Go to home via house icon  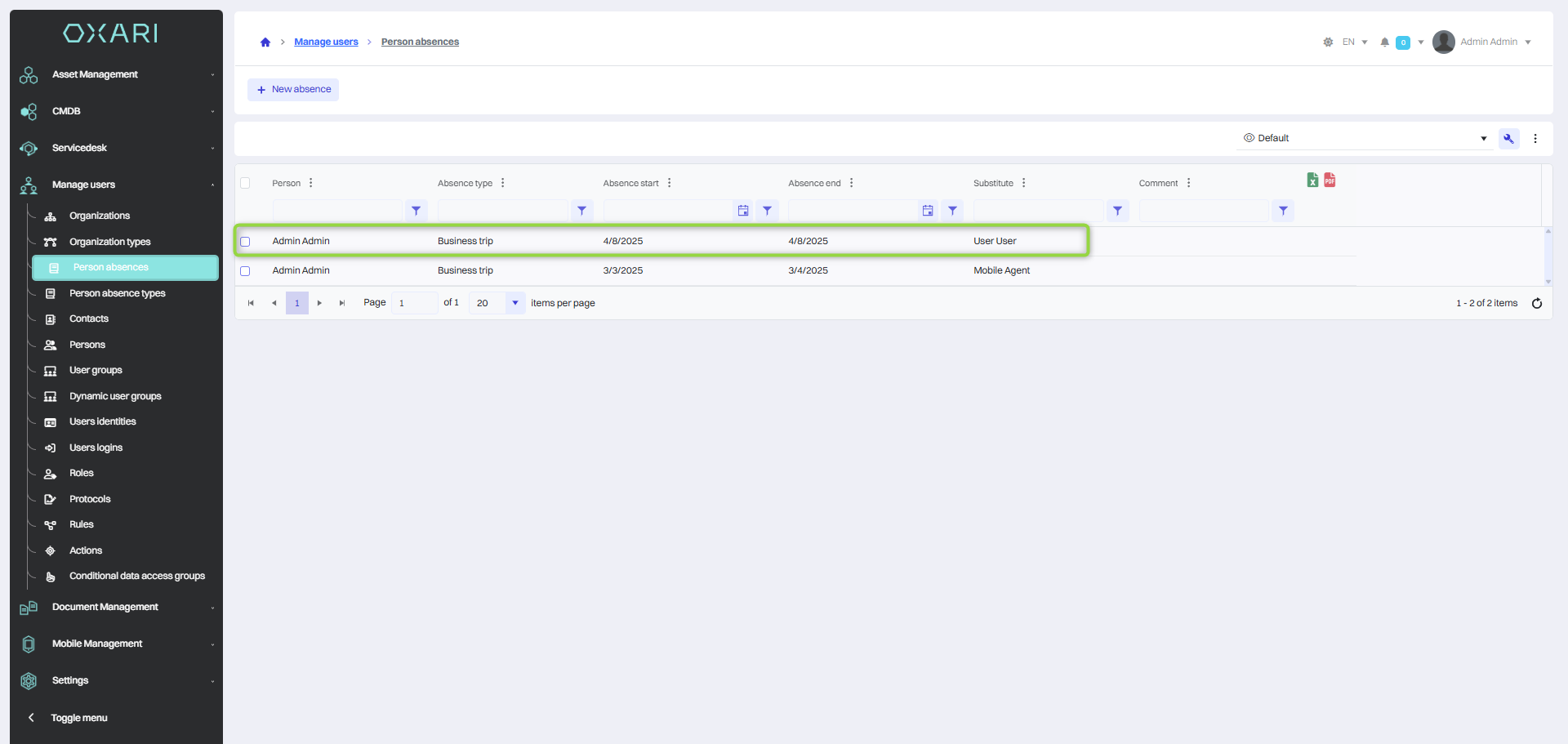(265, 42)
